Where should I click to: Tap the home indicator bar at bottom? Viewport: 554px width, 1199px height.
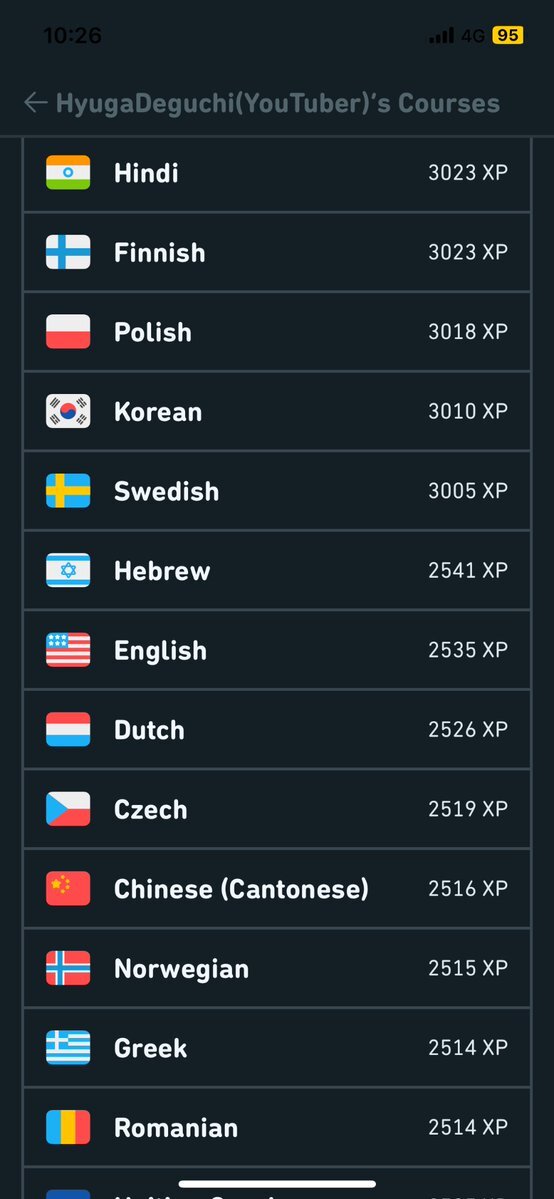(277, 1184)
